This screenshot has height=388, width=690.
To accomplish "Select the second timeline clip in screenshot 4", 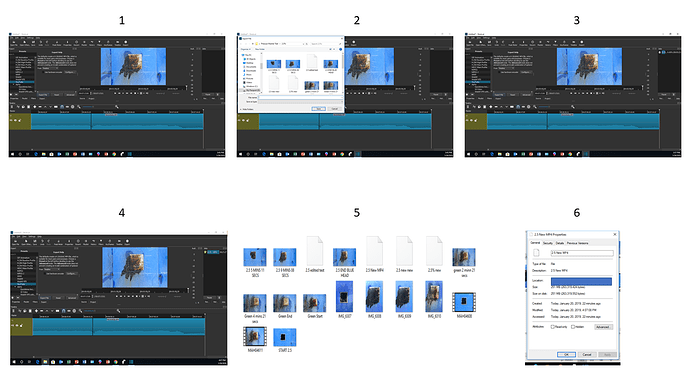I will coord(149,327).
